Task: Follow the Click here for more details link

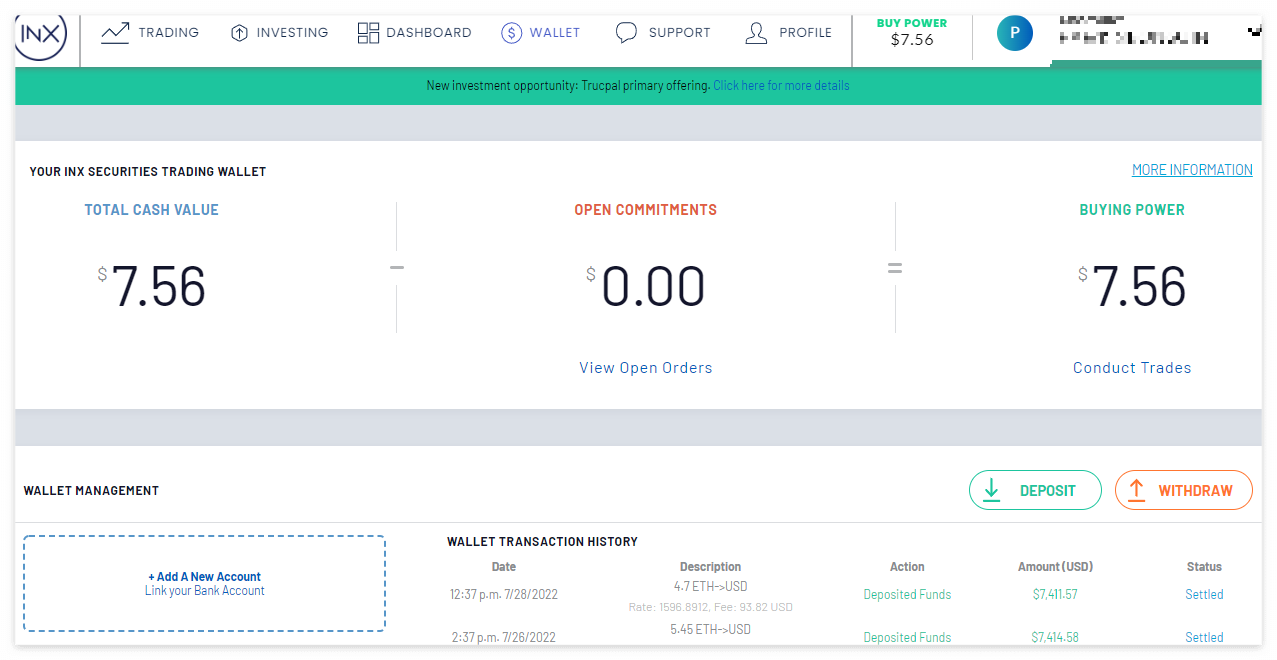Action: 781,86
